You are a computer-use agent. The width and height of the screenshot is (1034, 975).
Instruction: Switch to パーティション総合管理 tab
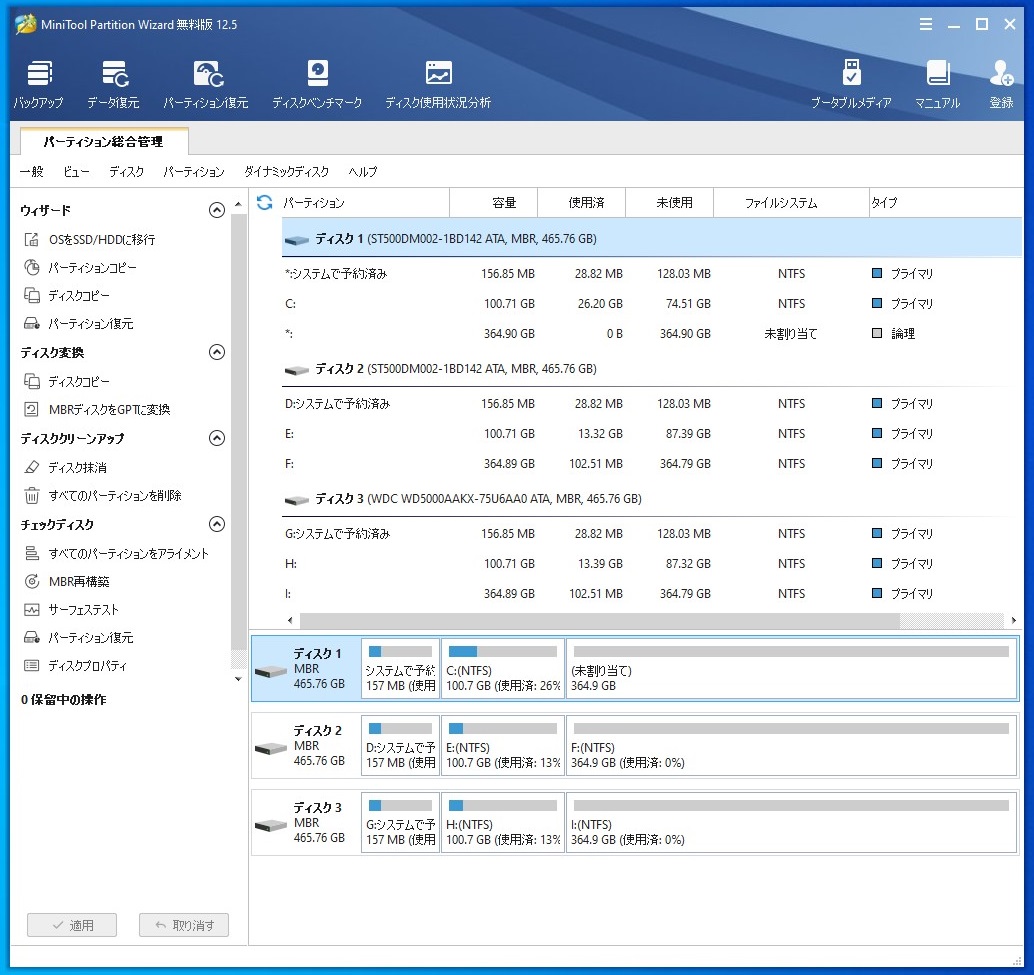pos(104,141)
